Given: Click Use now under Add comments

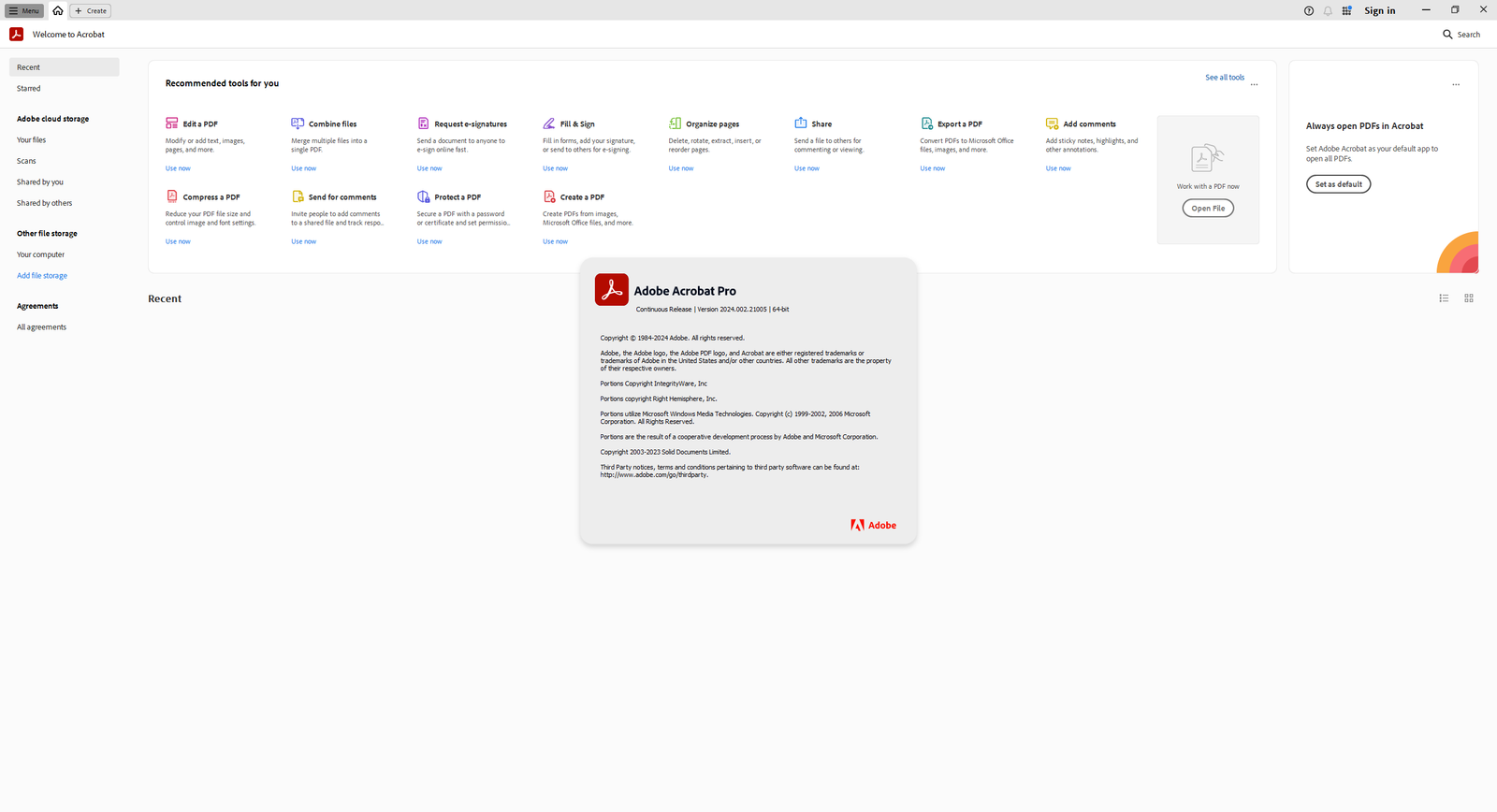Looking at the screenshot, I should click(x=1058, y=168).
